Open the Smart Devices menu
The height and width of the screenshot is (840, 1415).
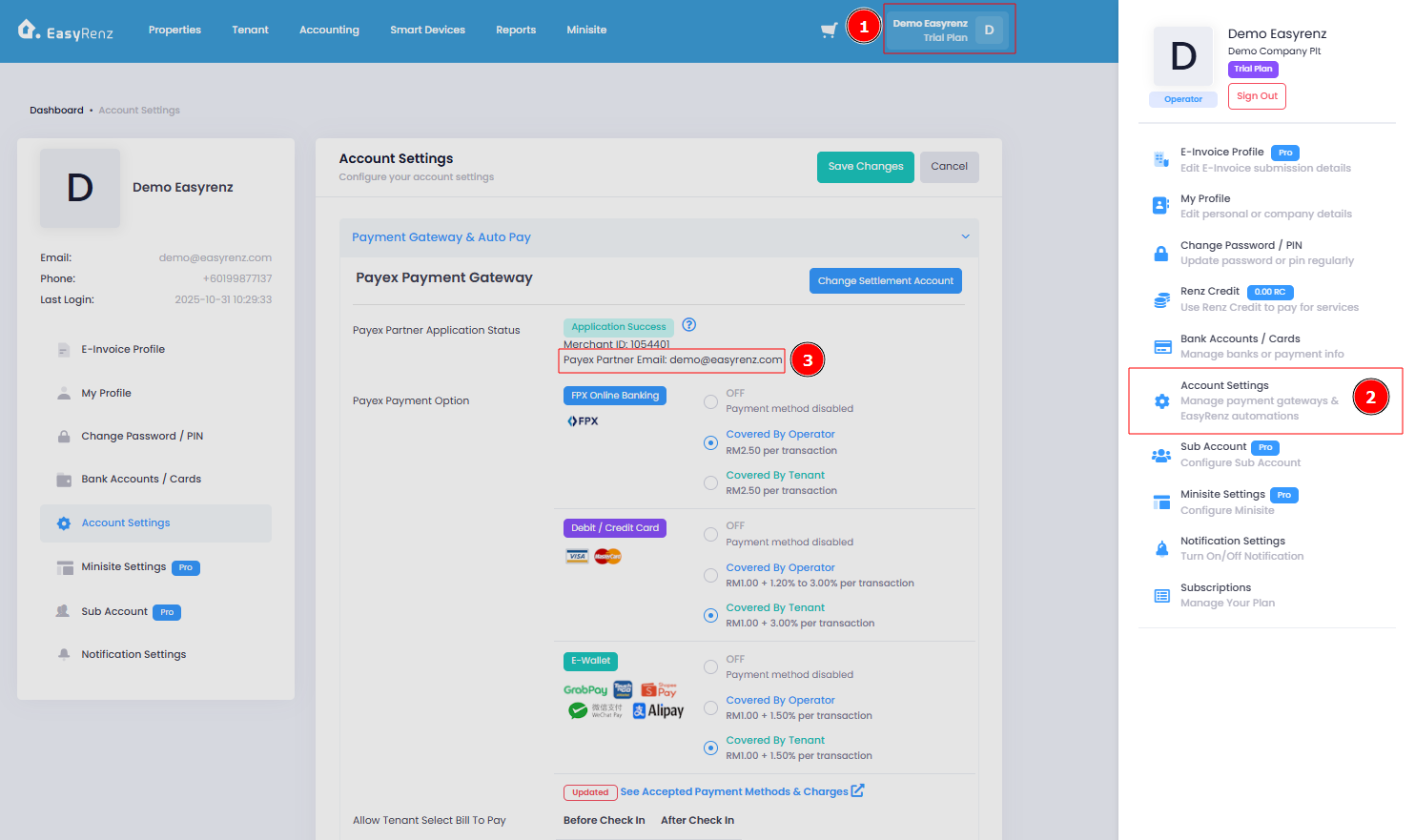coord(427,30)
